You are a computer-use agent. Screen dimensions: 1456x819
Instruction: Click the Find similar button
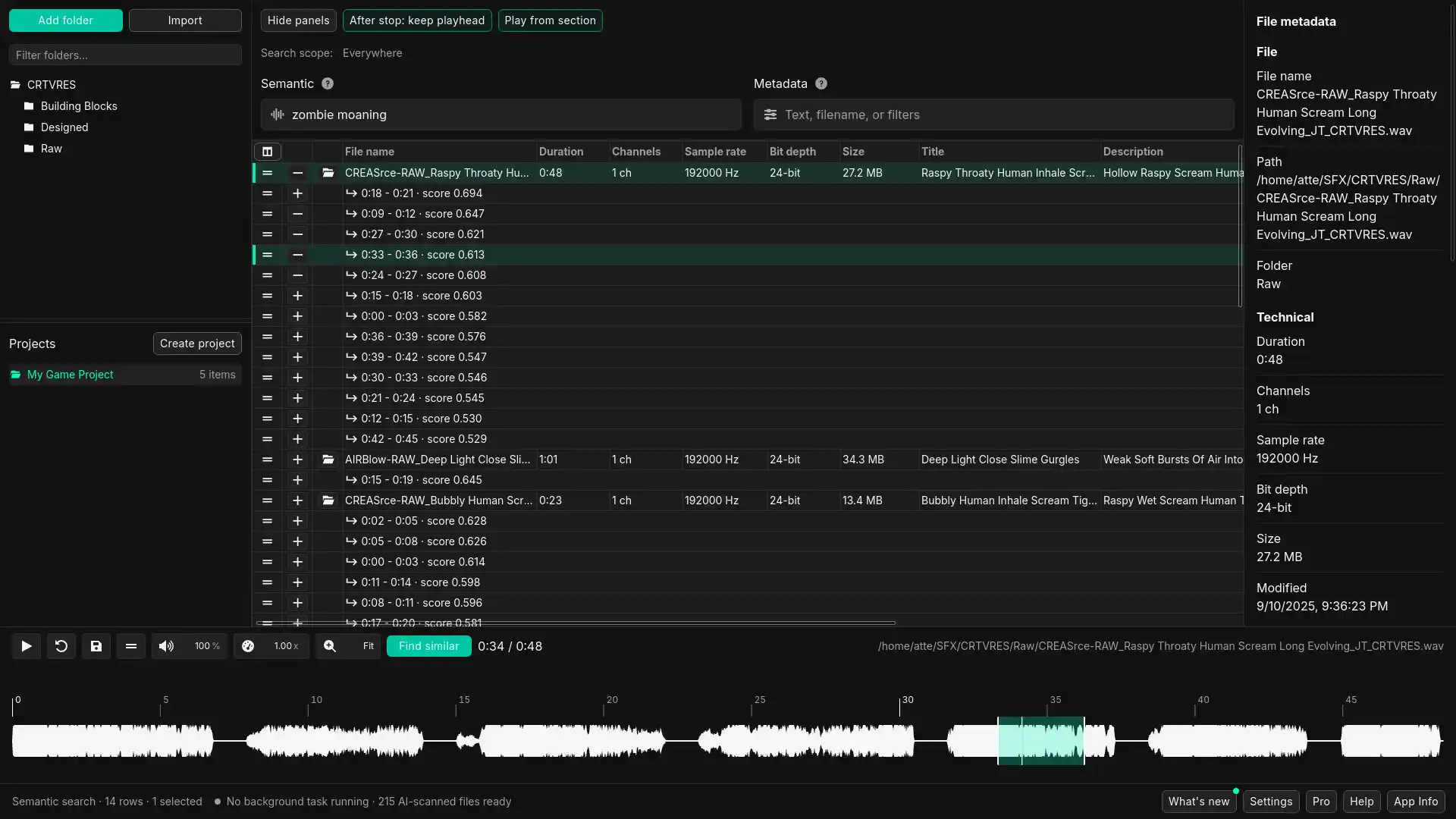click(429, 646)
